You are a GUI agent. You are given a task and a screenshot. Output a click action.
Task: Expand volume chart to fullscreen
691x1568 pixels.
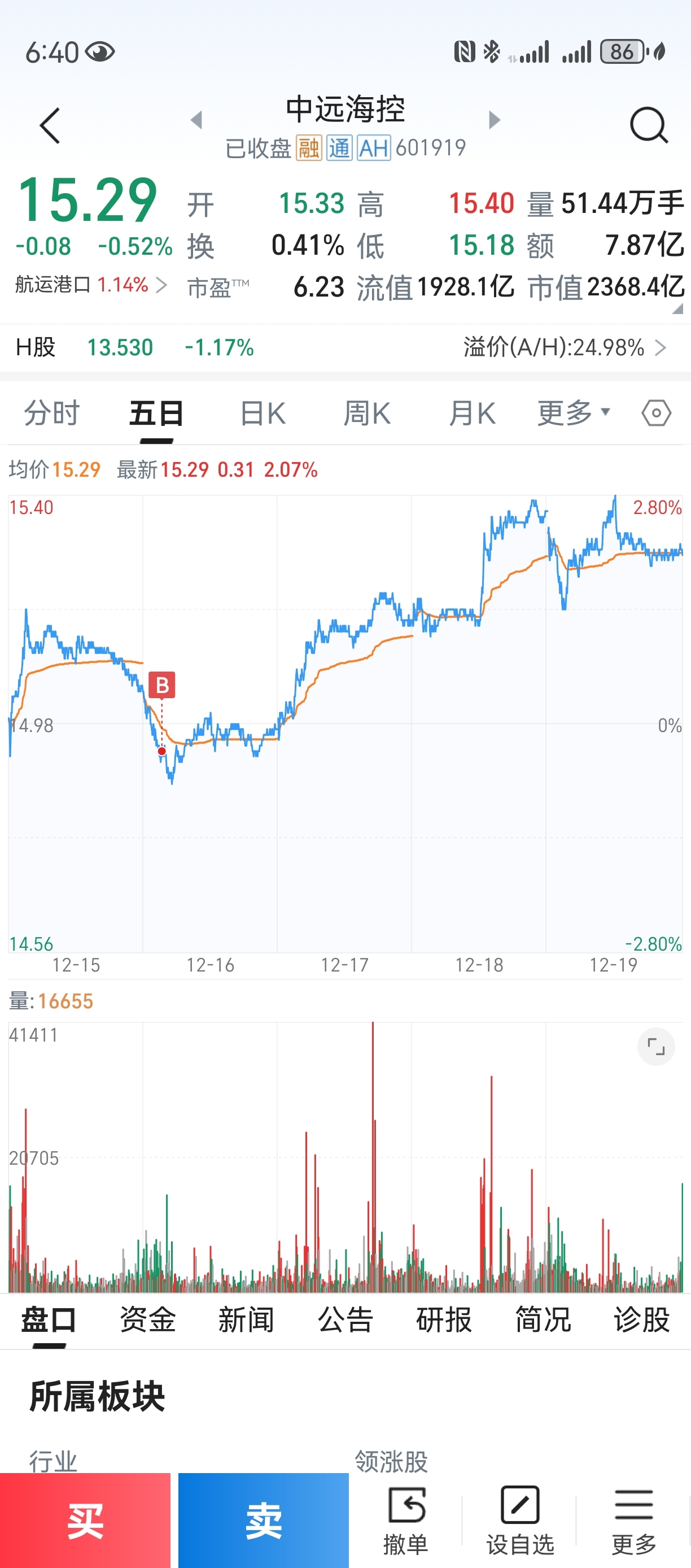(x=656, y=1046)
